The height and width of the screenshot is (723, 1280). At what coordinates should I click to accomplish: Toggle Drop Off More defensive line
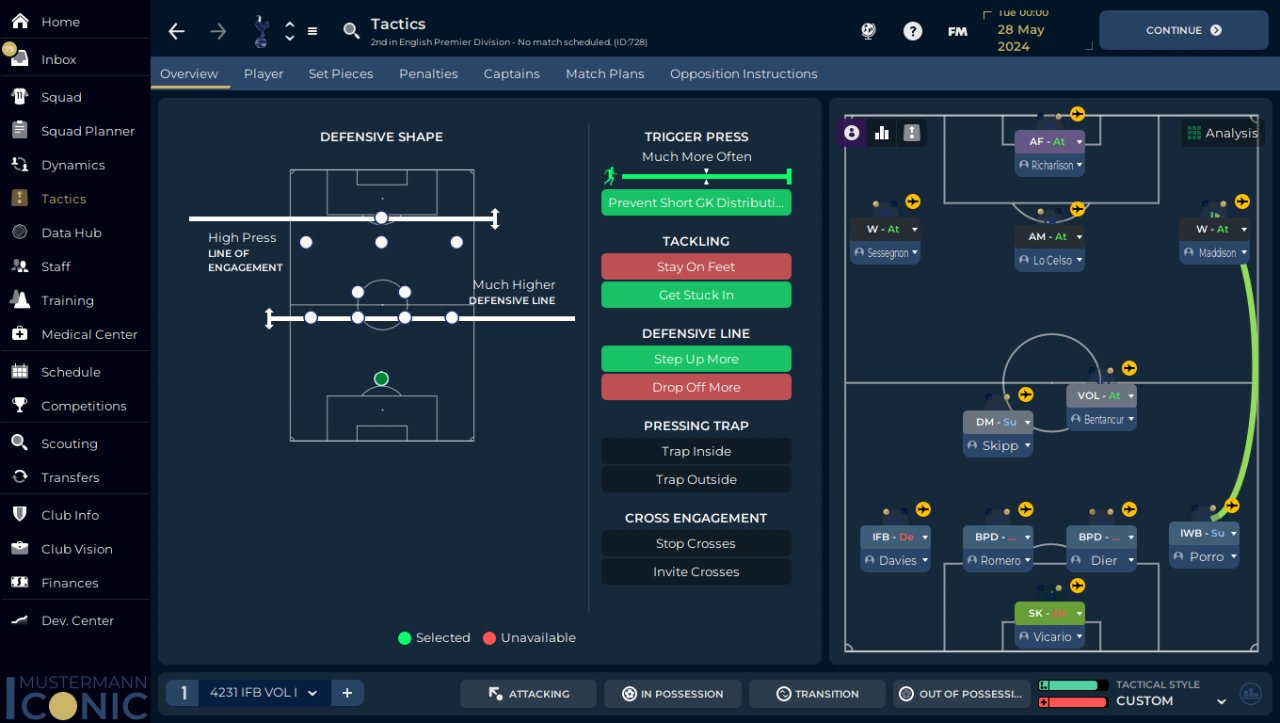click(696, 387)
